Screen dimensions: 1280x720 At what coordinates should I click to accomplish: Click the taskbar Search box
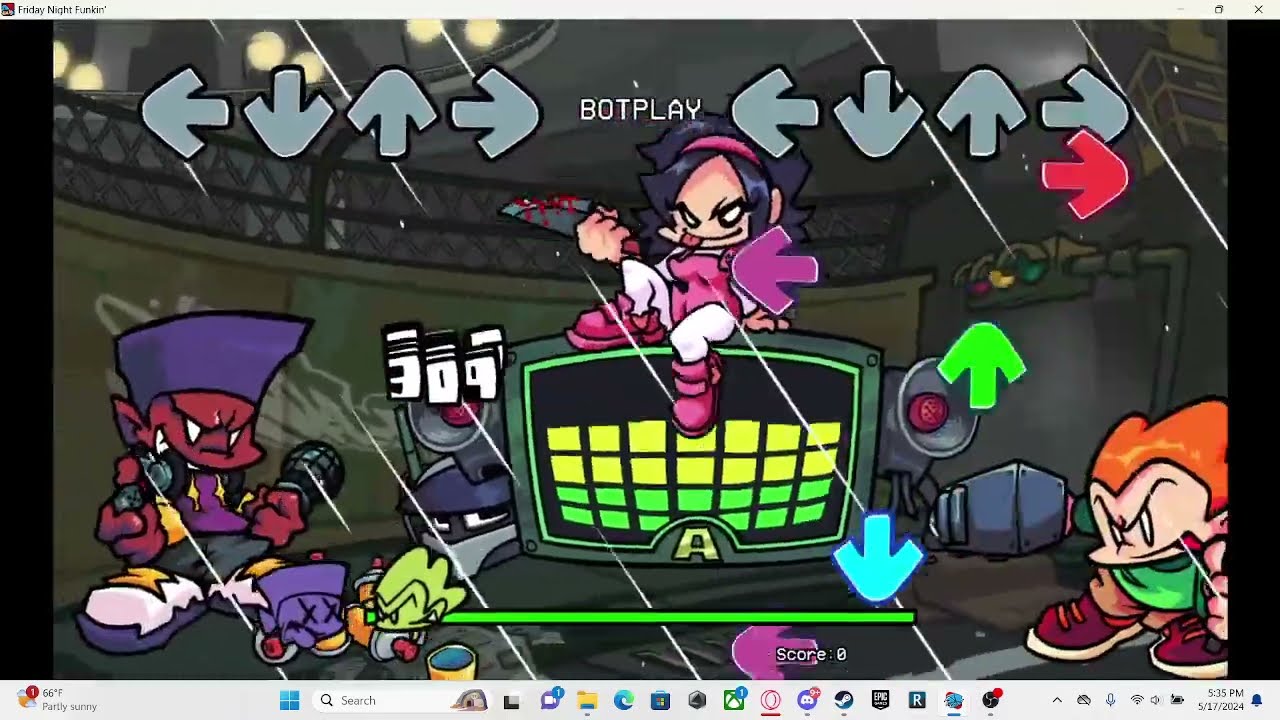point(400,700)
